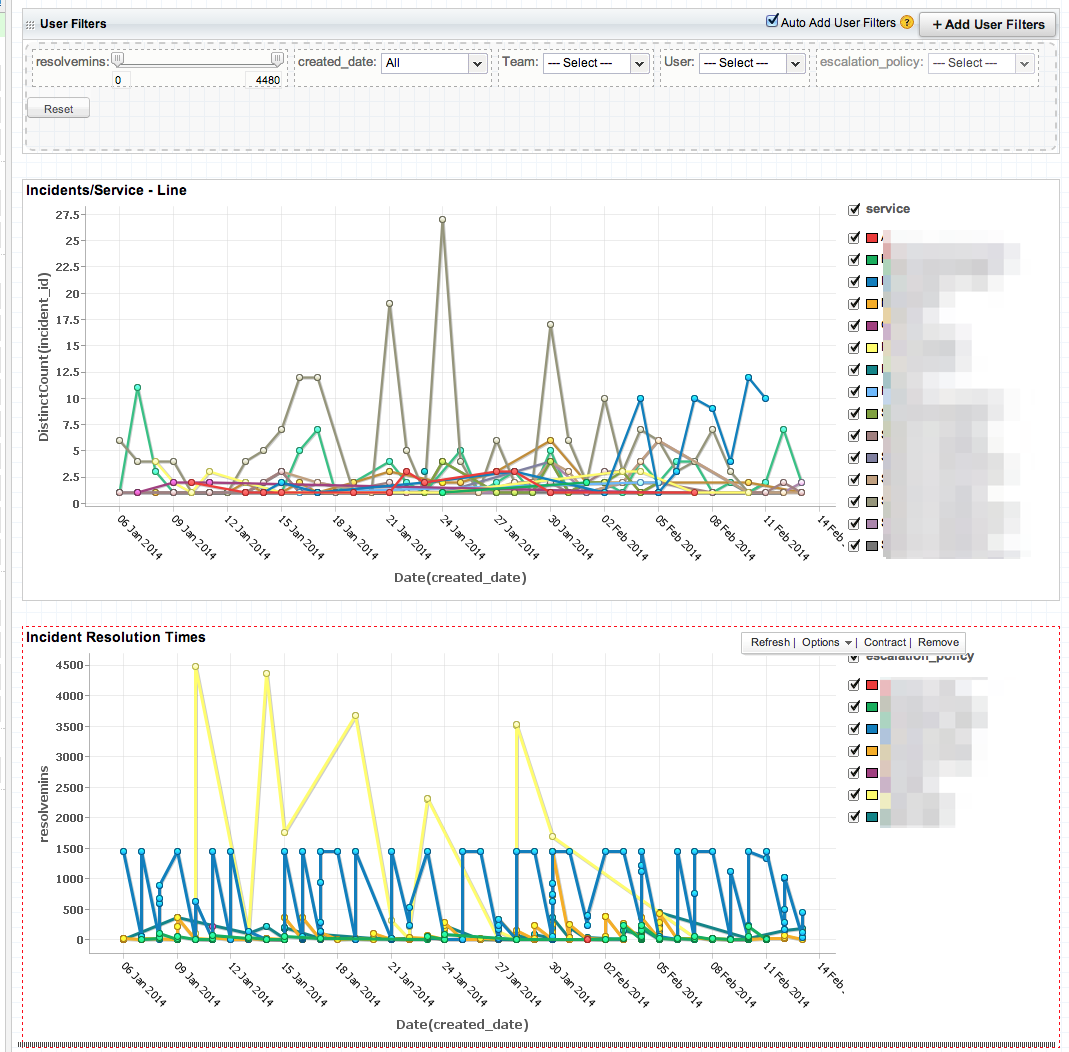Click the yellow help icon beside Auto Add User Filters
The height and width of the screenshot is (1052, 1069).
pos(907,23)
